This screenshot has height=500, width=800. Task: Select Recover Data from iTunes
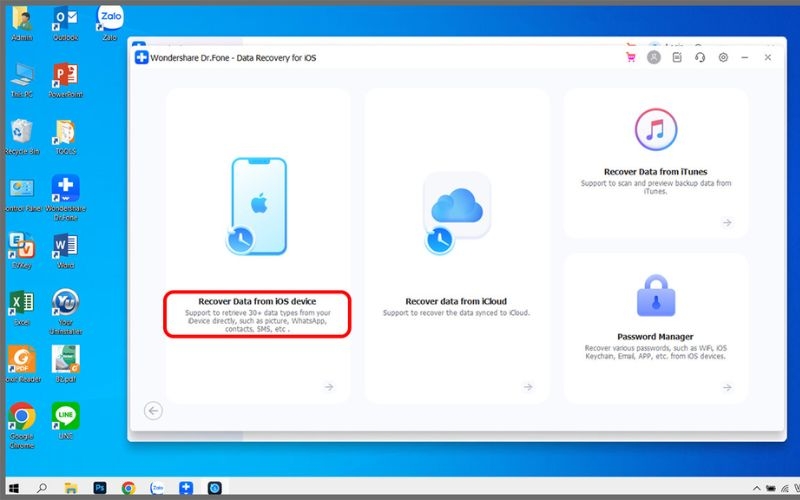656,171
